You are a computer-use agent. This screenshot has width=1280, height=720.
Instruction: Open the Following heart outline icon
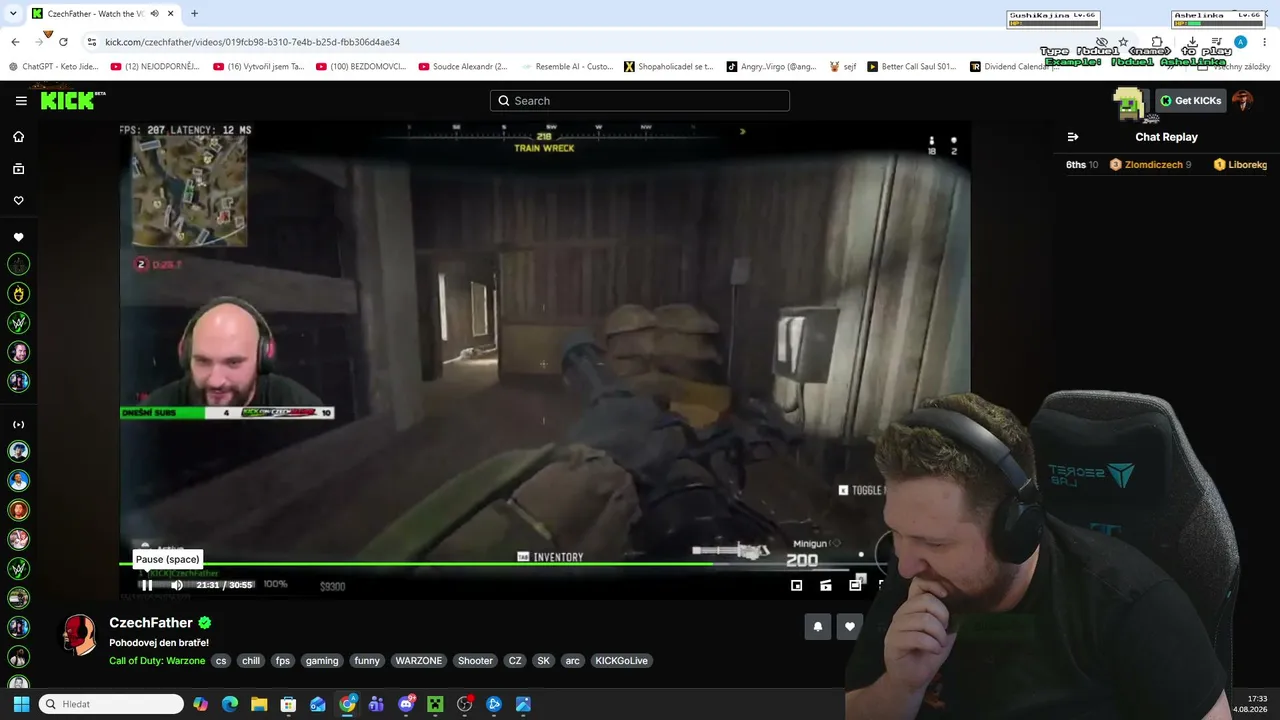18,201
